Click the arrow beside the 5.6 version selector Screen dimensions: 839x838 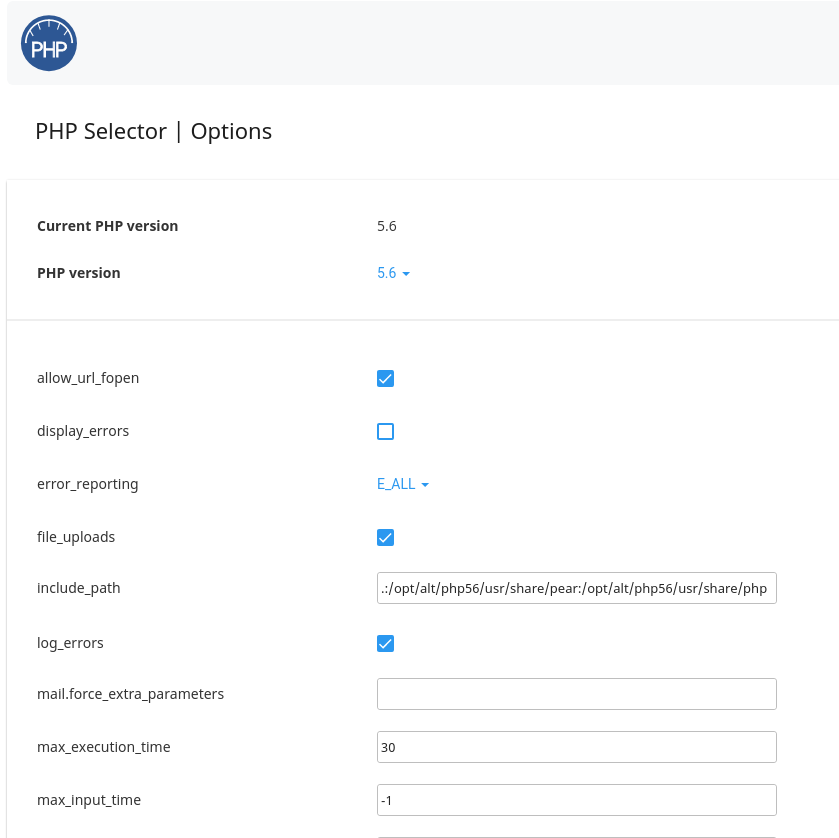point(407,273)
